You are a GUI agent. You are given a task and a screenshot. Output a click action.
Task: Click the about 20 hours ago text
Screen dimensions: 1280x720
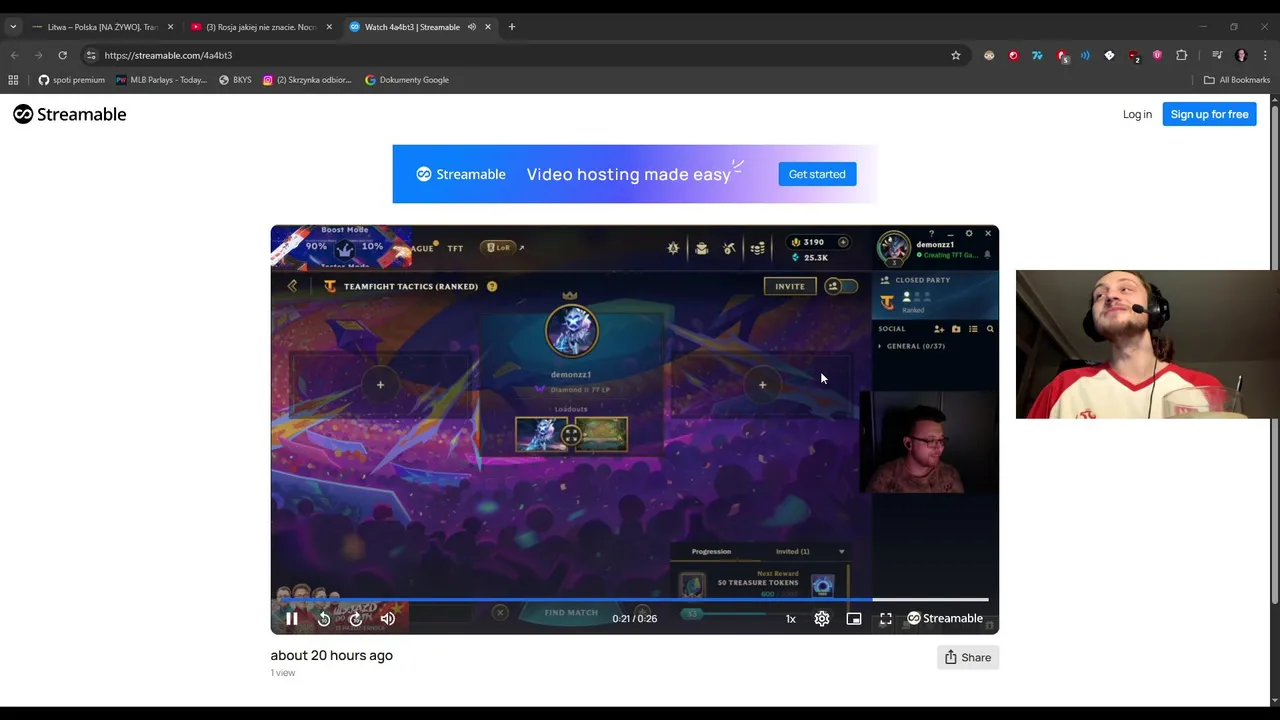(331, 655)
